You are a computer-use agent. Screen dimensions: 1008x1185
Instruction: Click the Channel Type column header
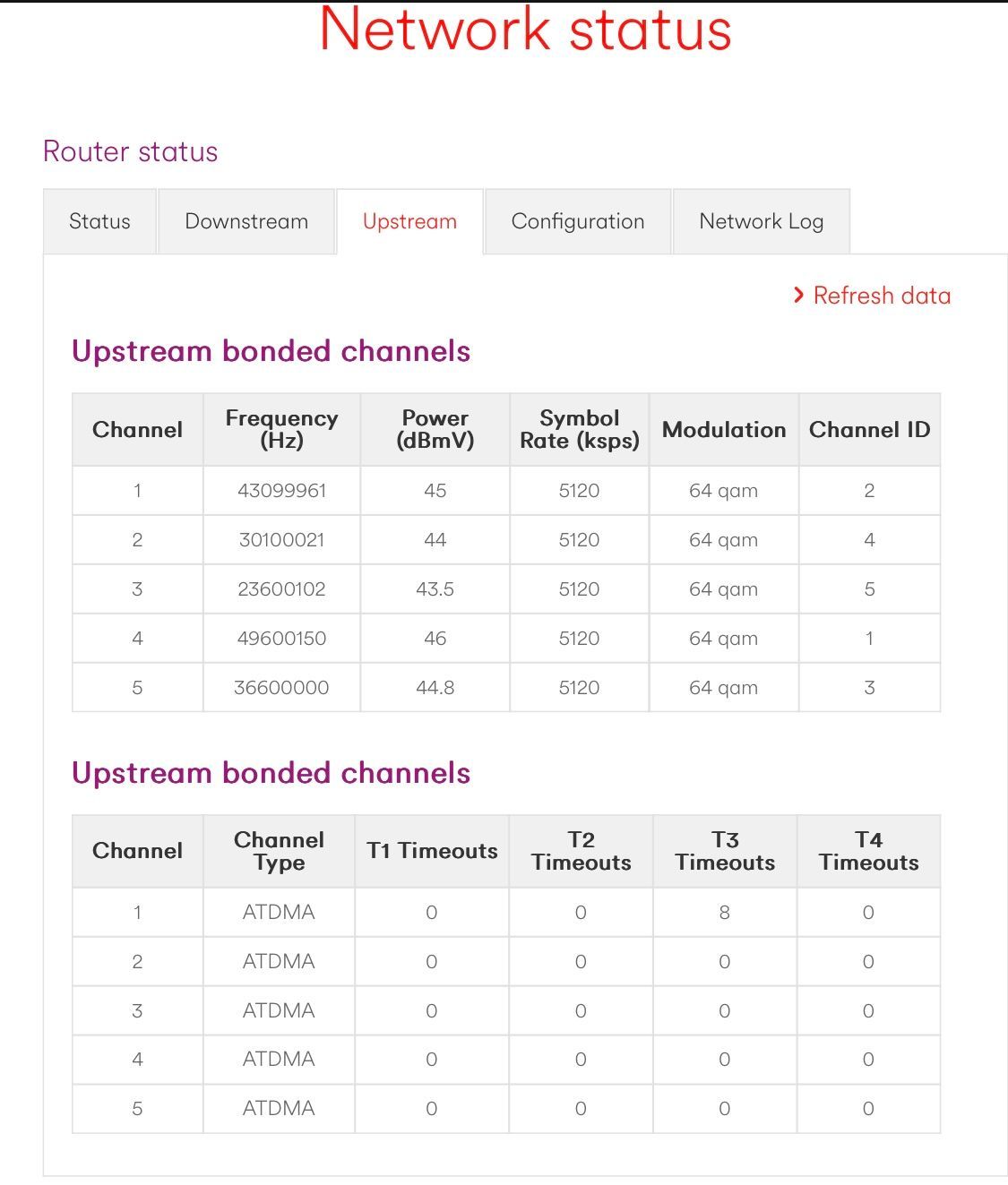point(279,851)
